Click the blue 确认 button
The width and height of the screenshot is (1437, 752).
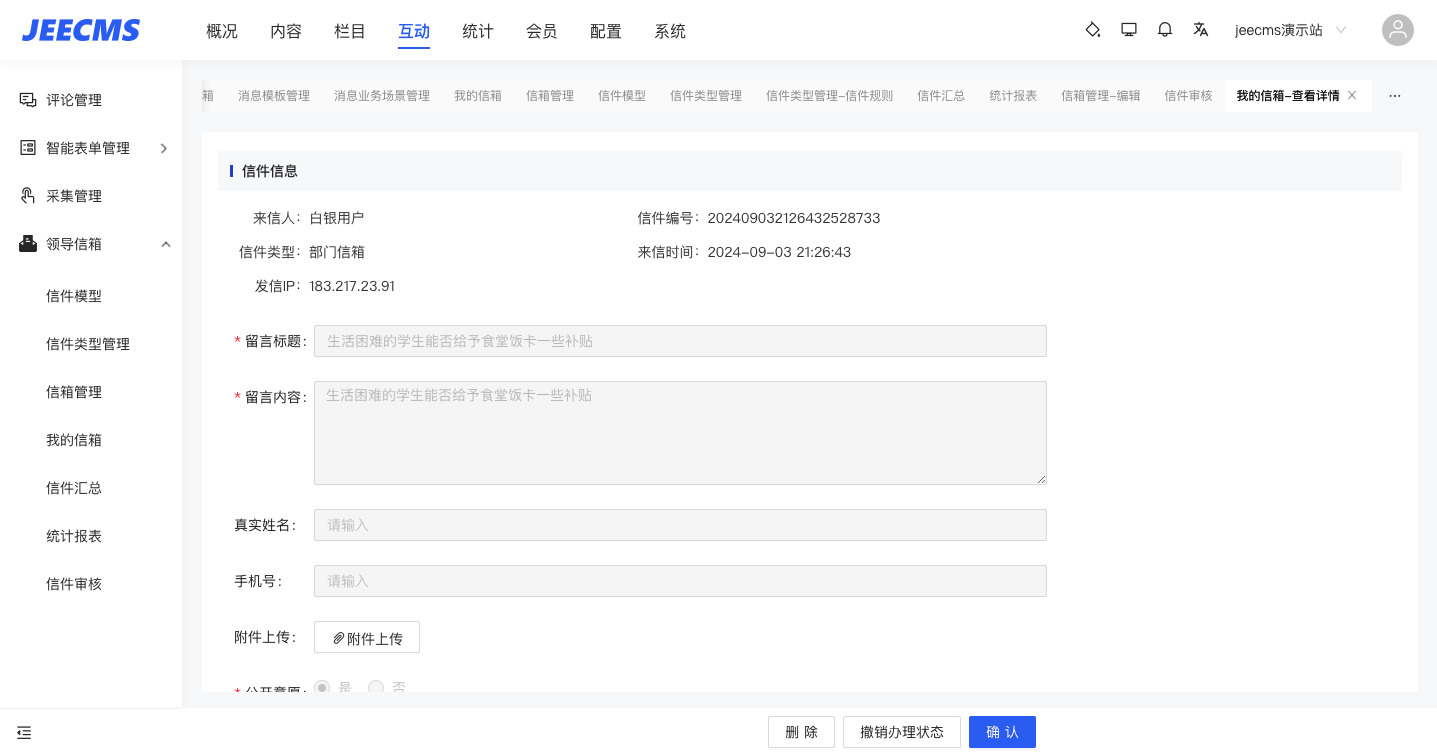click(1002, 732)
